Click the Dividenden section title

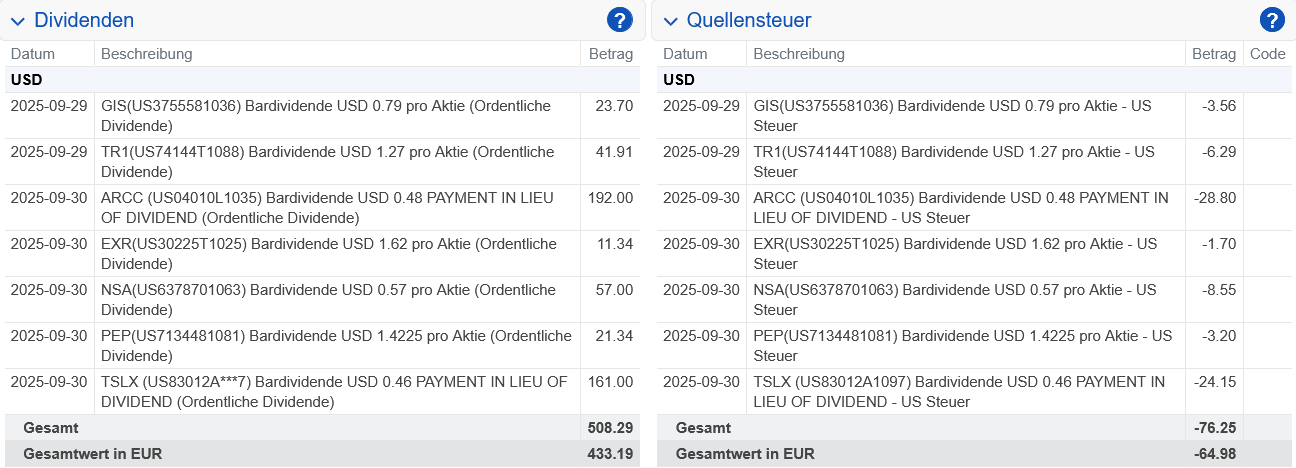[83, 20]
